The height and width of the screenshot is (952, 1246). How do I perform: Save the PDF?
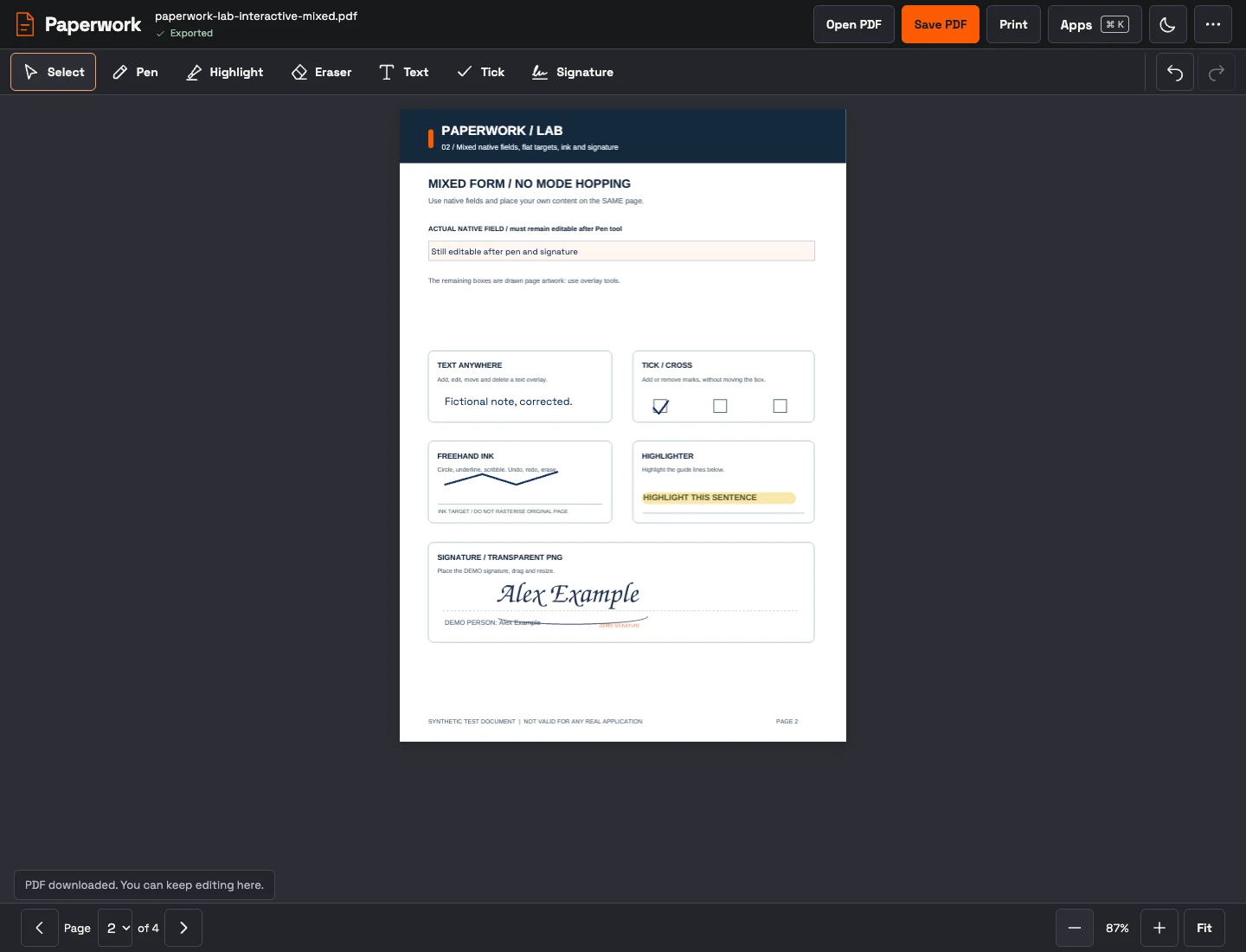coord(941,24)
